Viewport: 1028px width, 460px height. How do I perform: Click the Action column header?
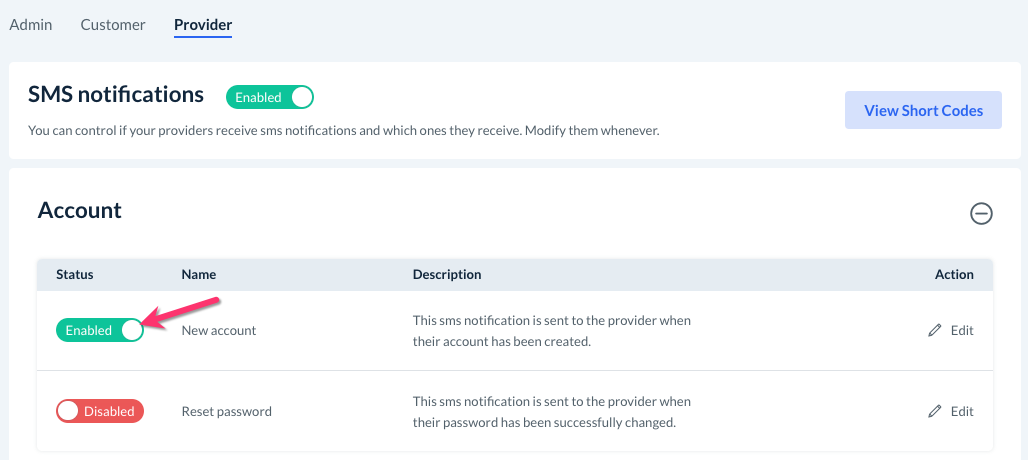[x=954, y=274]
